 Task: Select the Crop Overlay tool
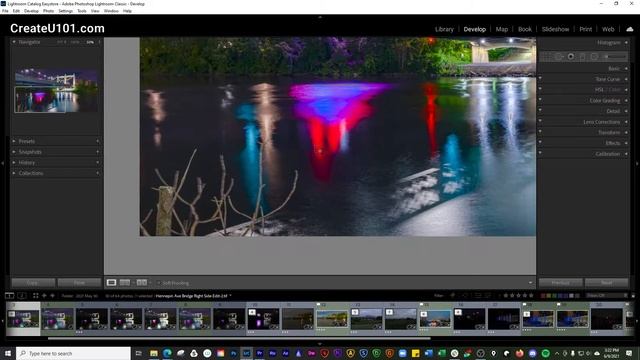[546, 57]
